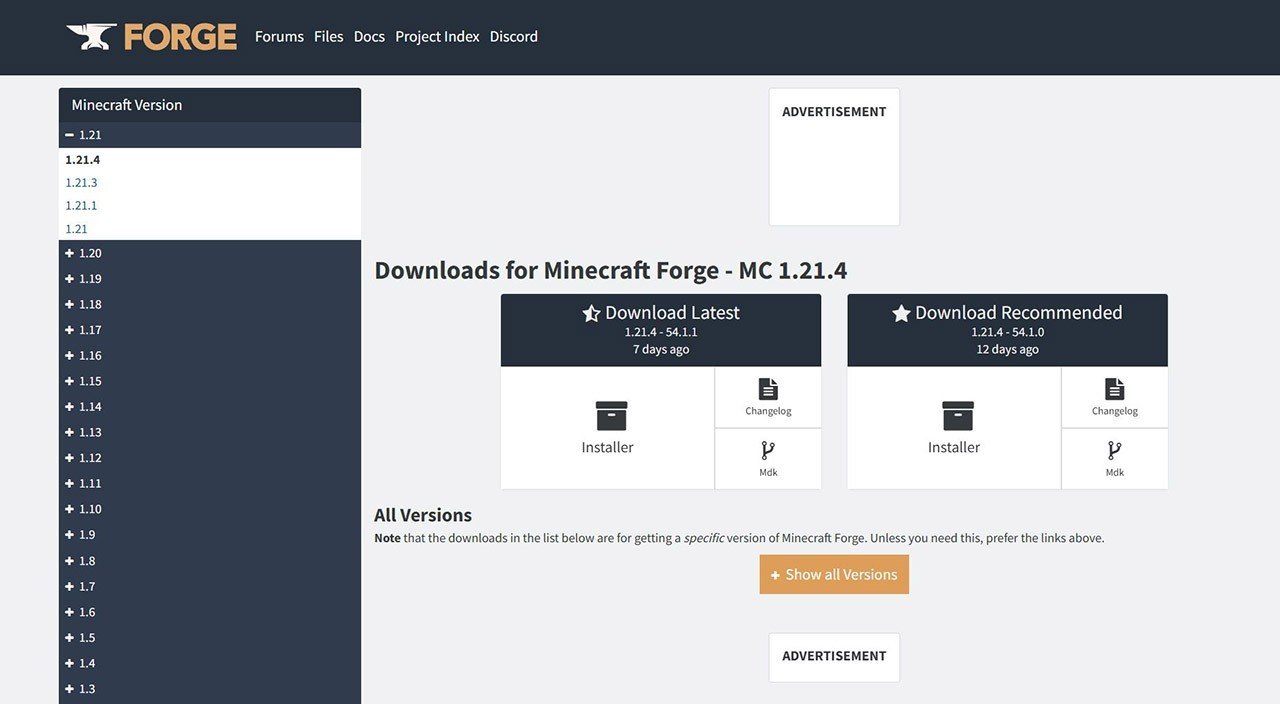
Task: Click the Download Latest header
Action: coord(661,330)
